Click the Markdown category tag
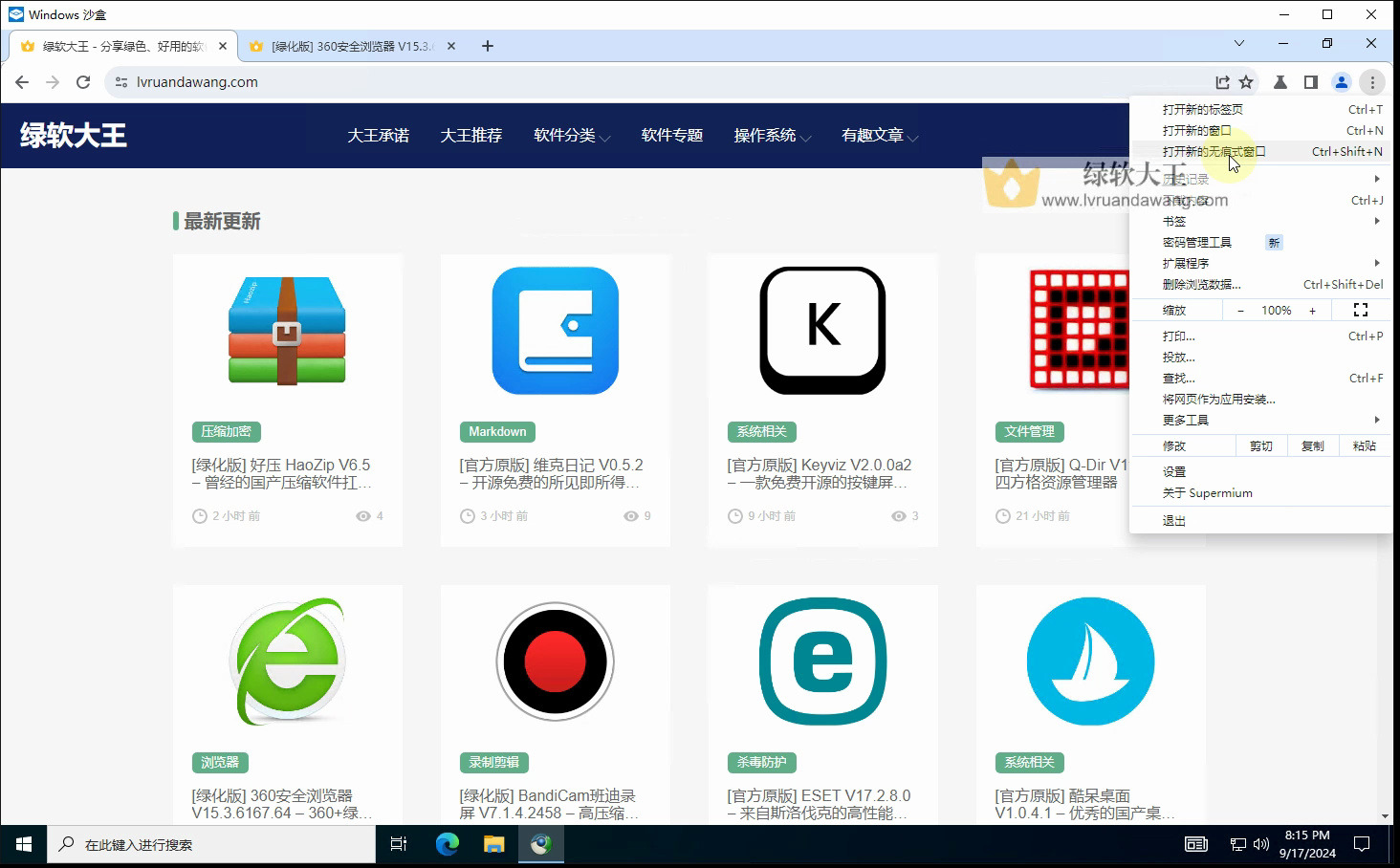Viewport: 1400px width, 868px height. click(497, 431)
